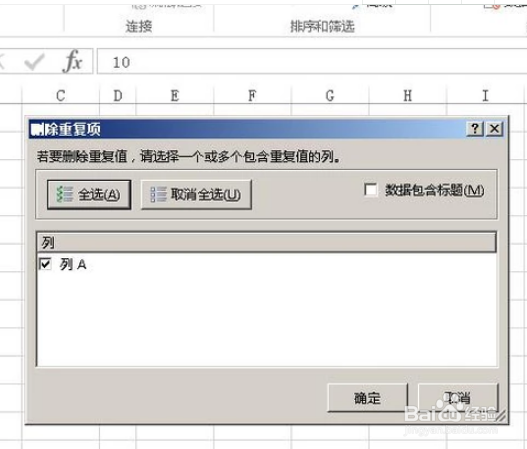Click the 排序和筛选 ribbon group label
Viewport: 527px width, 449px height.
click(x=322, y=26)
